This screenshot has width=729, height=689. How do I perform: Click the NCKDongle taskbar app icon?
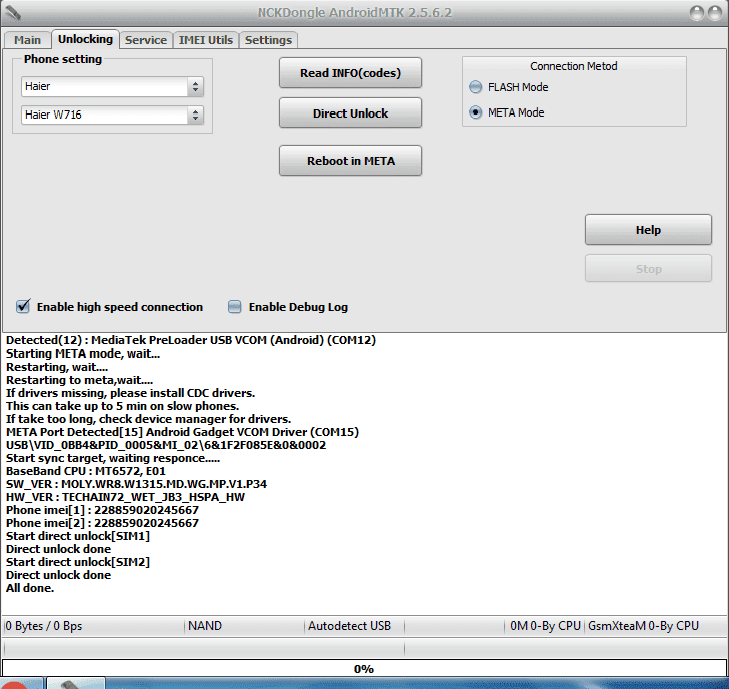pyautogui.click(x=76, y=683)
